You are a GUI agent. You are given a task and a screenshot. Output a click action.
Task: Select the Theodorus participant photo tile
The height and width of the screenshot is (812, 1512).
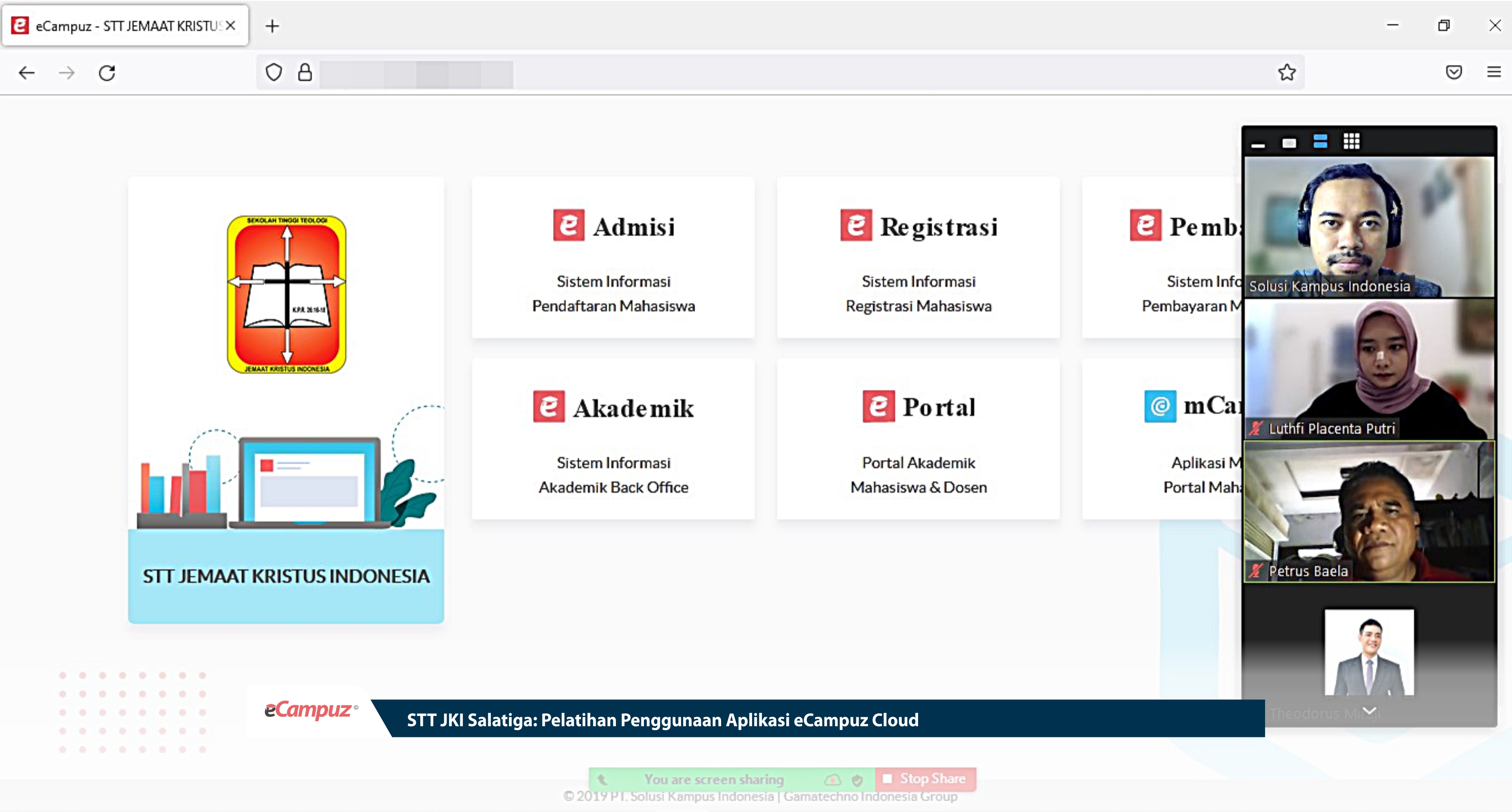coord(1369,652)
